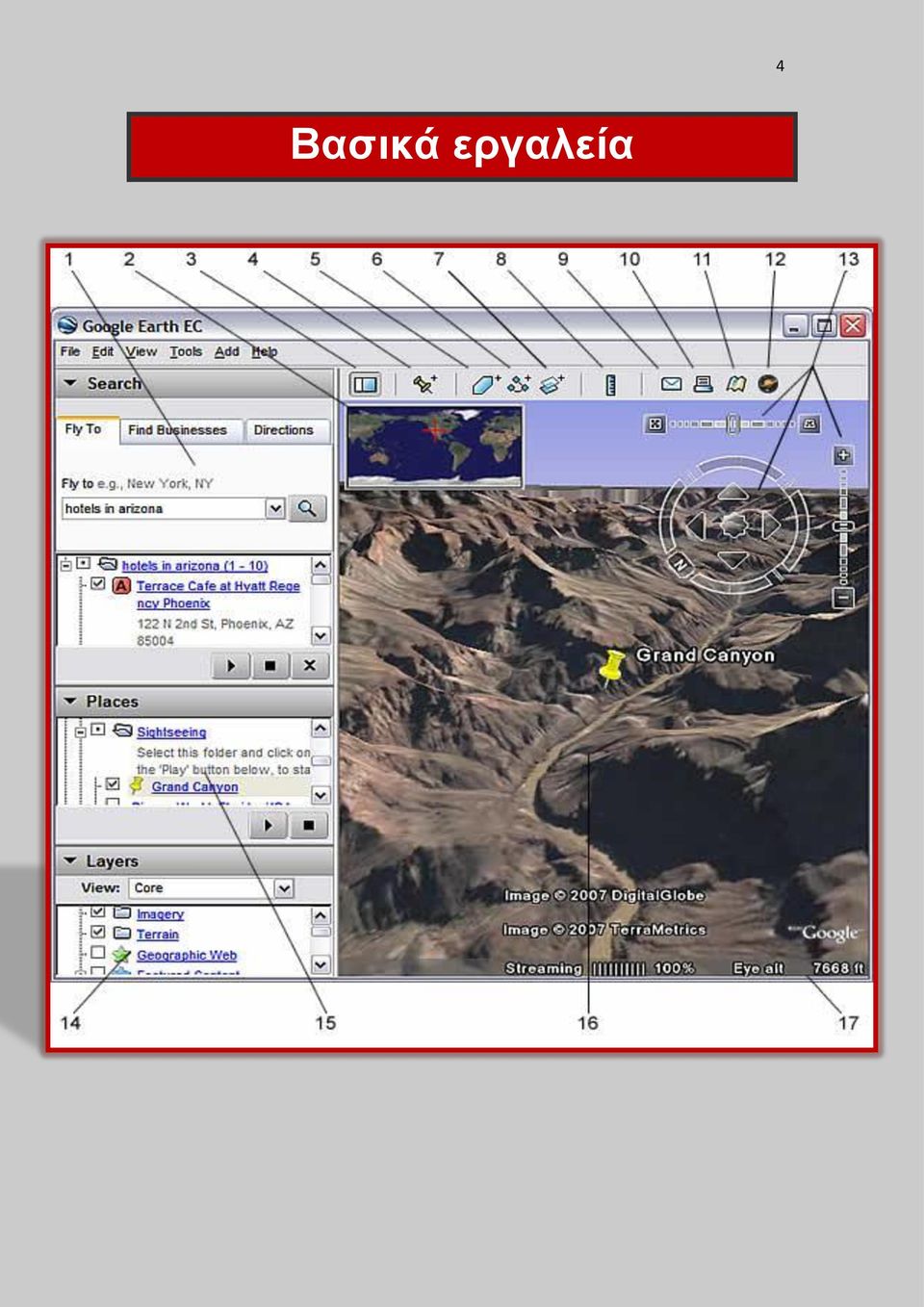Open Terrace Cafe at Hyatt Regency link

[x=218, y=595]
